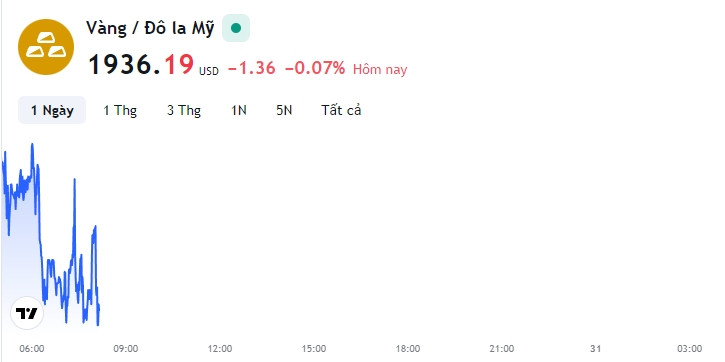Click the Hôm nay label

380,69
